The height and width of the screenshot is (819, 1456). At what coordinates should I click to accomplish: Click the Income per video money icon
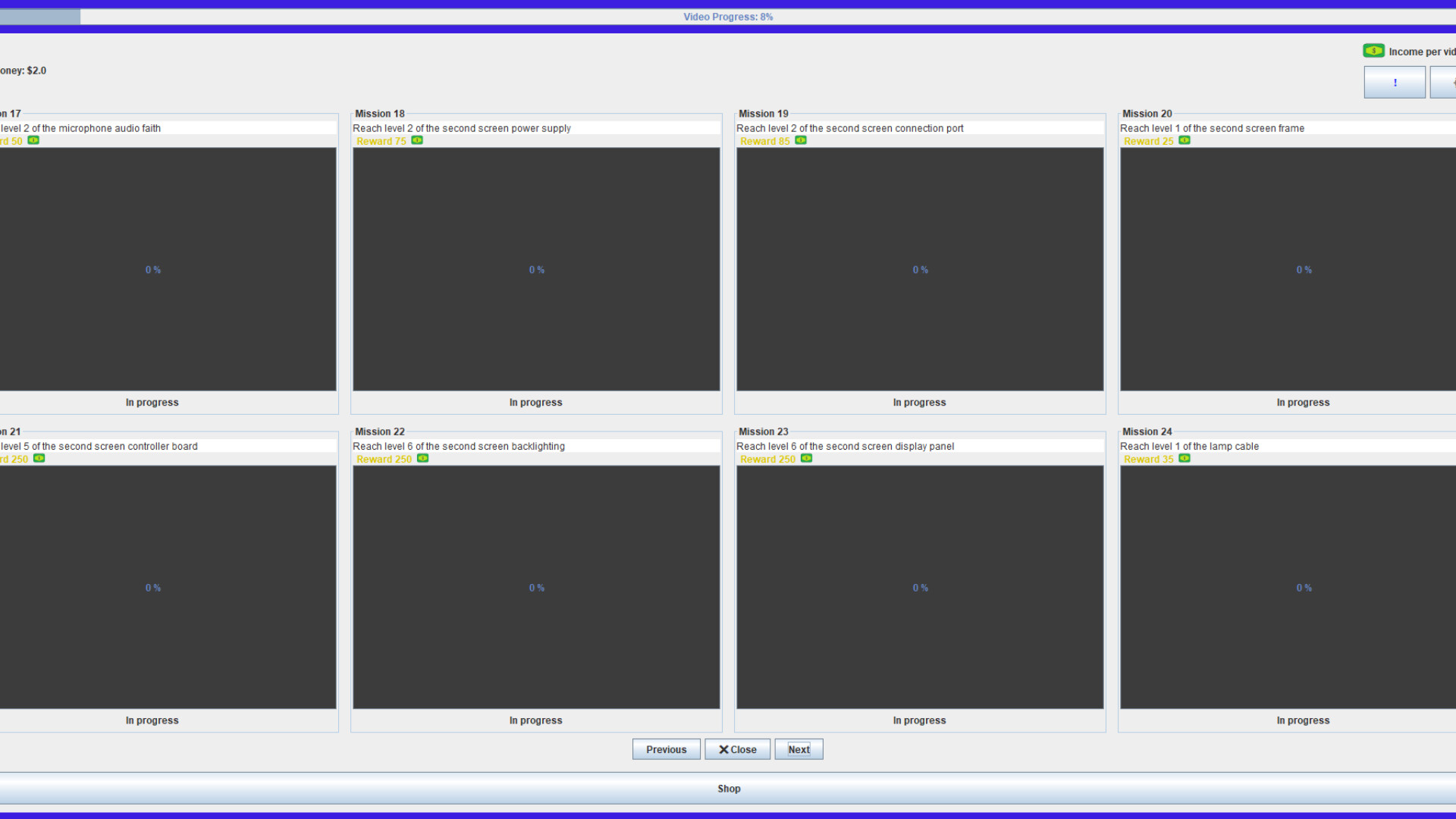coord(1373,51)
